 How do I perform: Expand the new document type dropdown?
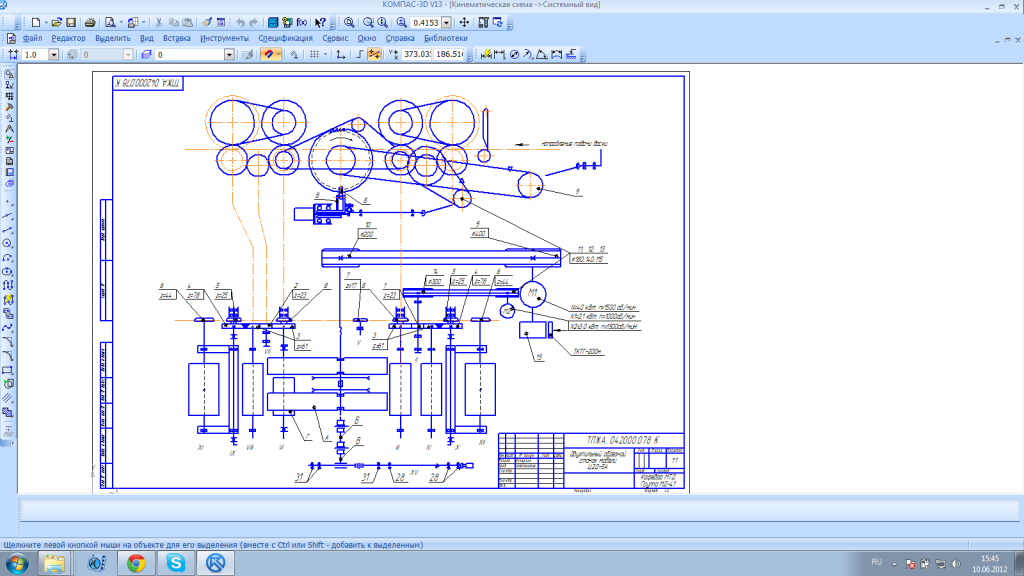coord(46,23)
